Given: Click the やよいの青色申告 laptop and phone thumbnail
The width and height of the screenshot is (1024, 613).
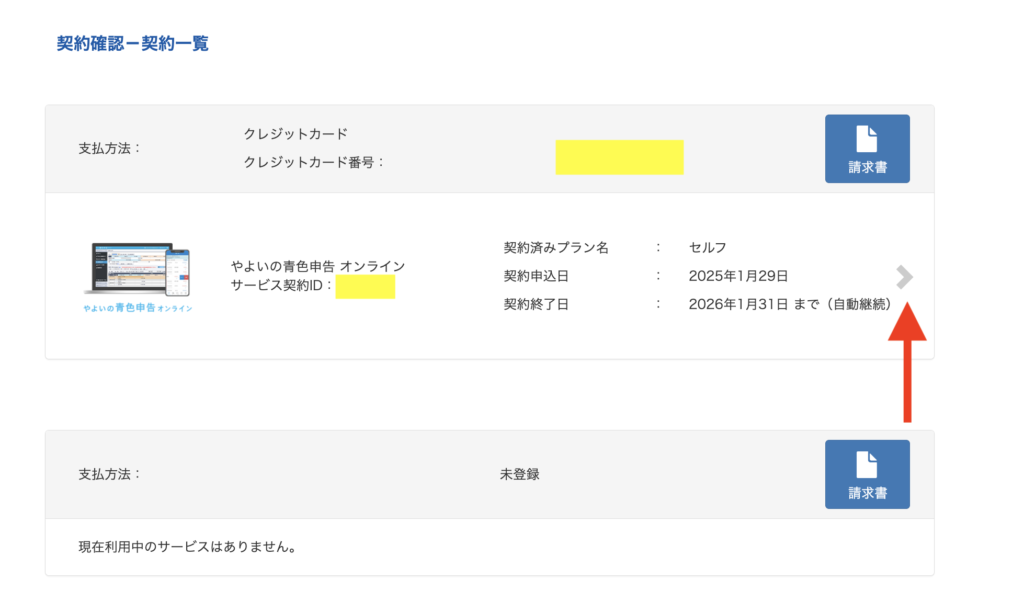Looking at the screenshot, I should tap(137, 269).
